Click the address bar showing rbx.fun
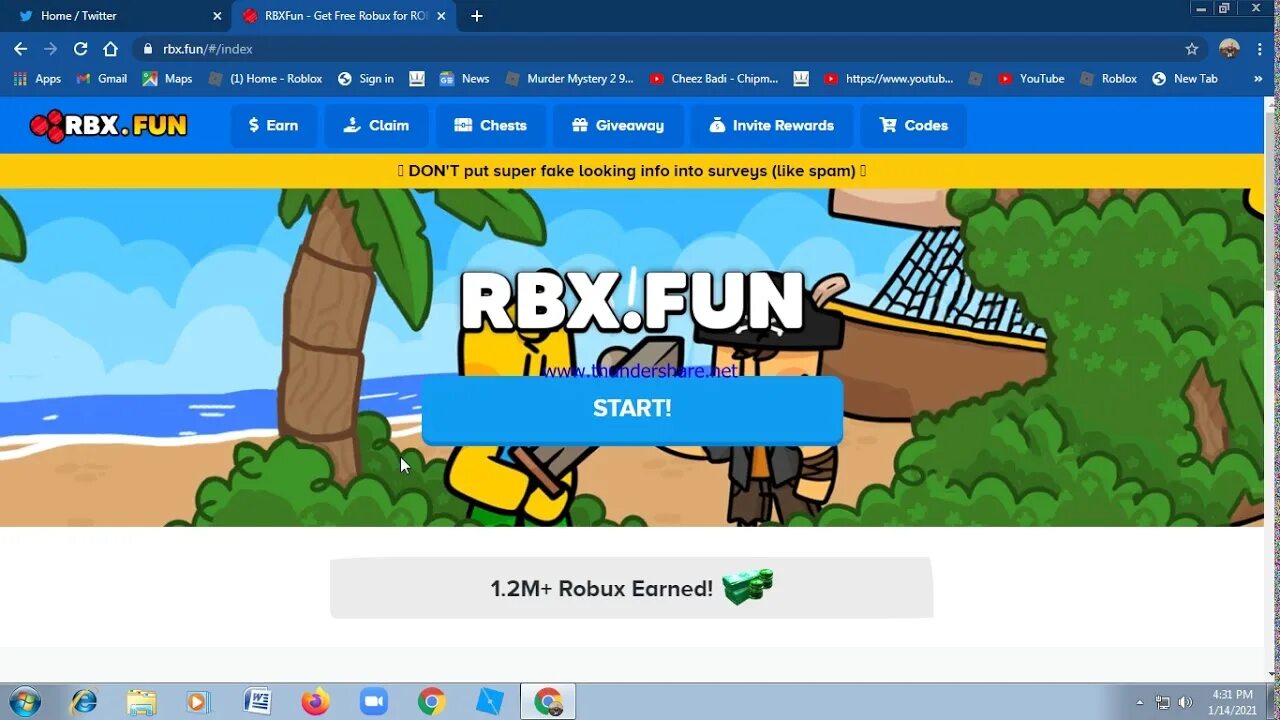The image size is (1280, 720). (x=670, y=49)
